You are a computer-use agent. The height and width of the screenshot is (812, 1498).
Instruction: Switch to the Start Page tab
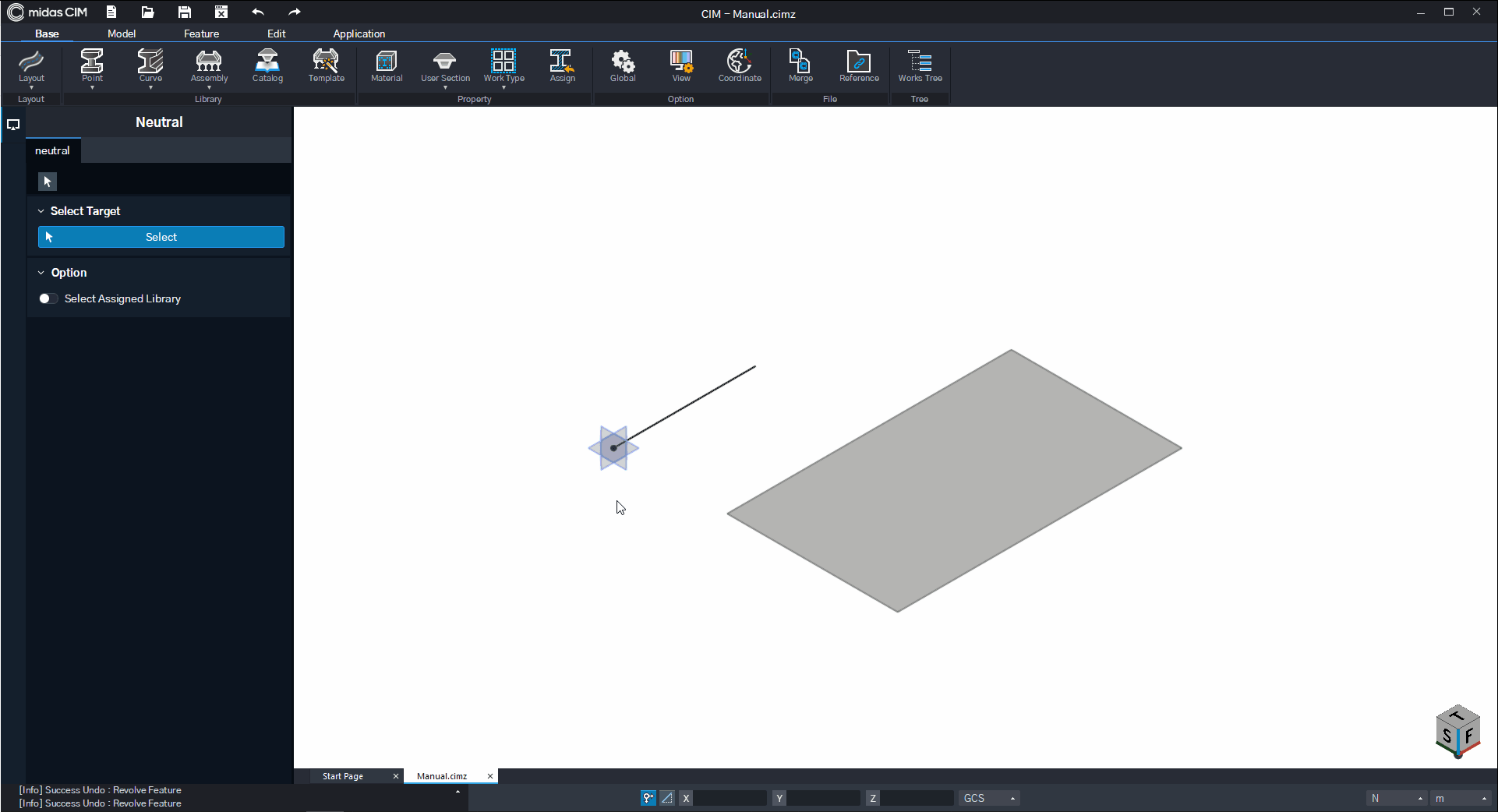[343, 776]
